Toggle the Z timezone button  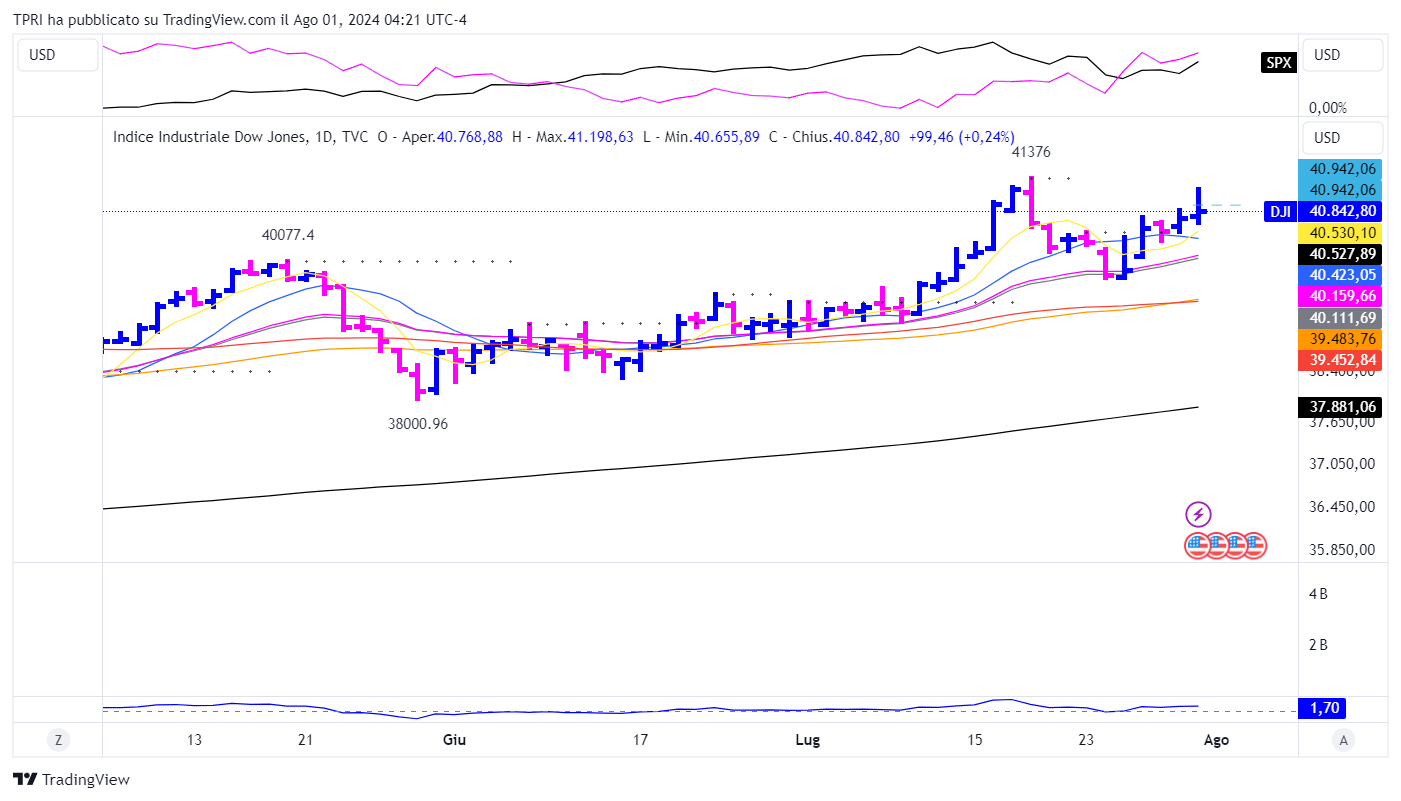point(59,740)
